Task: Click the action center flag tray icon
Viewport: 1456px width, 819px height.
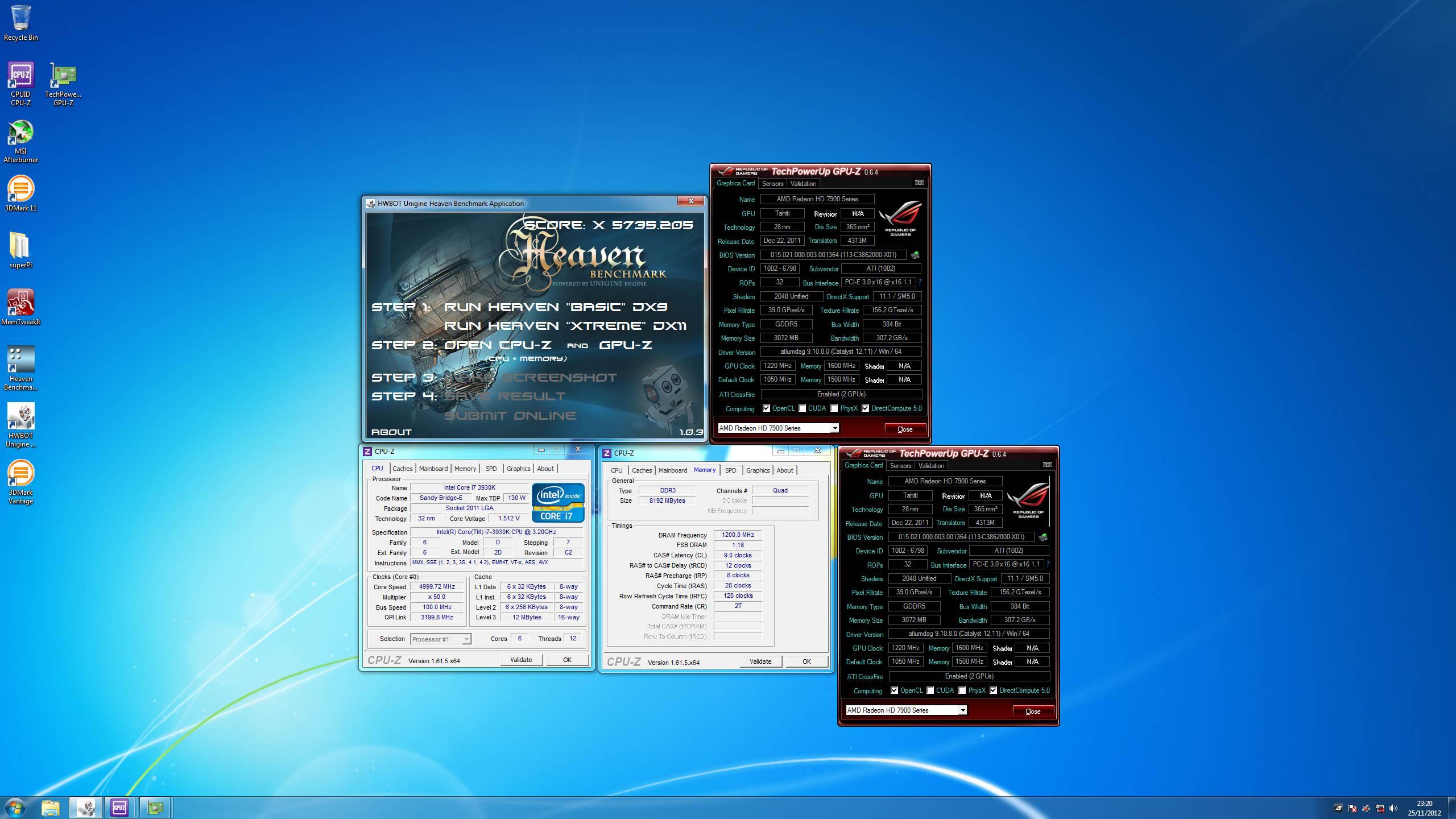Action: click(1352, 808)
